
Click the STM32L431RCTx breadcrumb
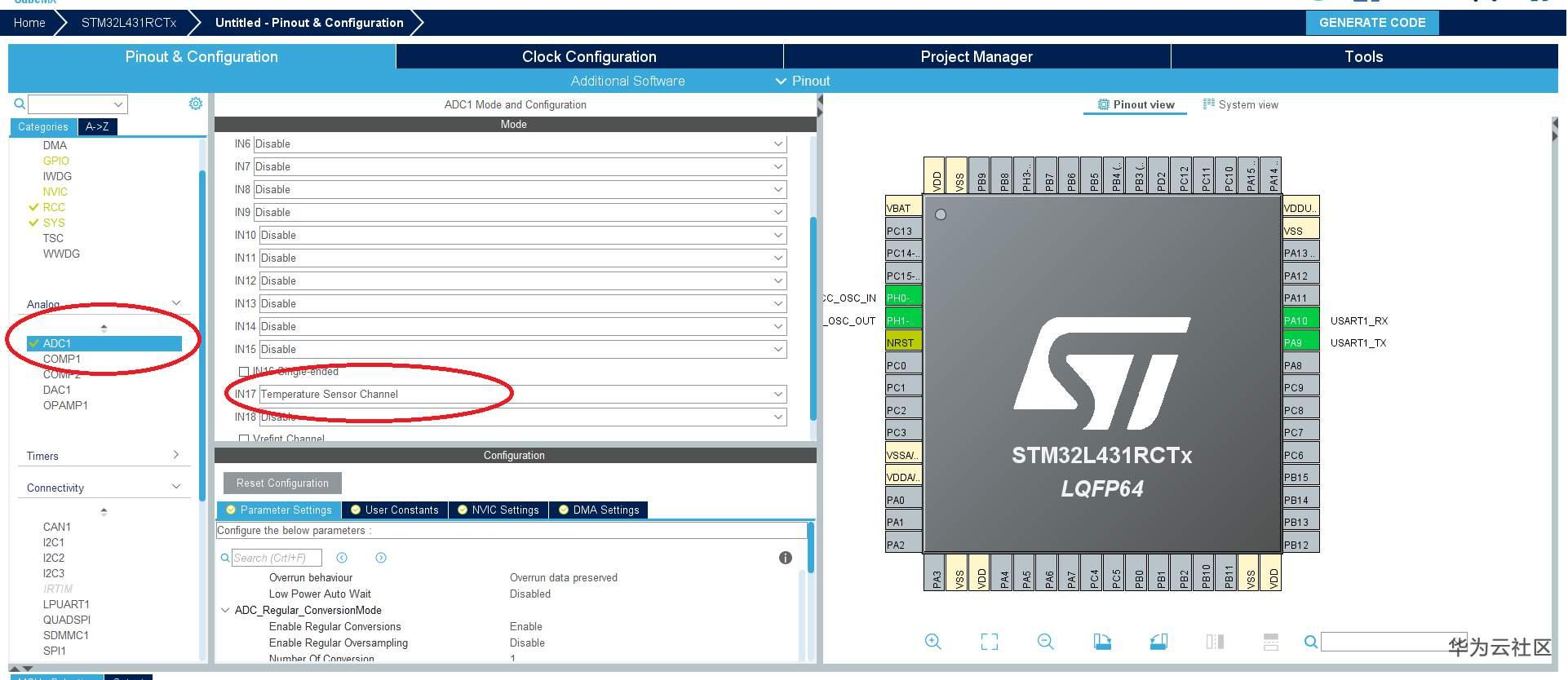[129, 23]
